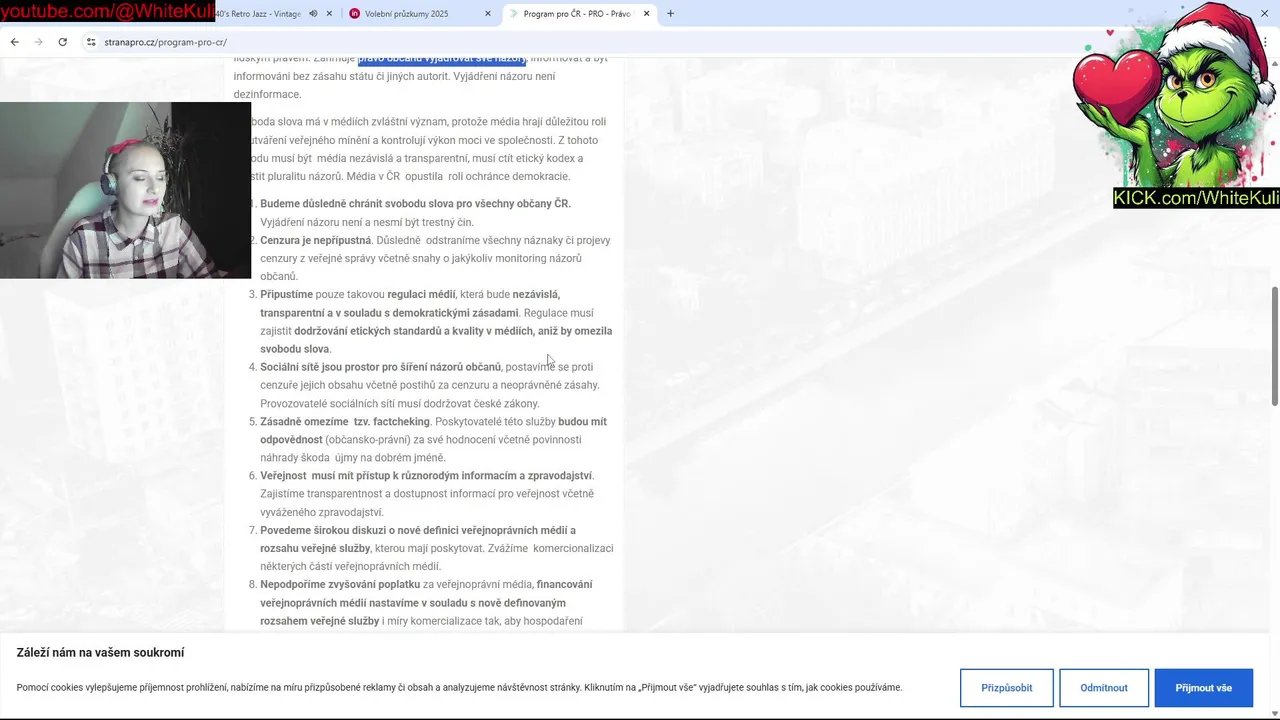Click 'budou mít odpovědnost' bold phrase
The width and height of the screenshot is (1280, 720).
[x=433, y=431]
